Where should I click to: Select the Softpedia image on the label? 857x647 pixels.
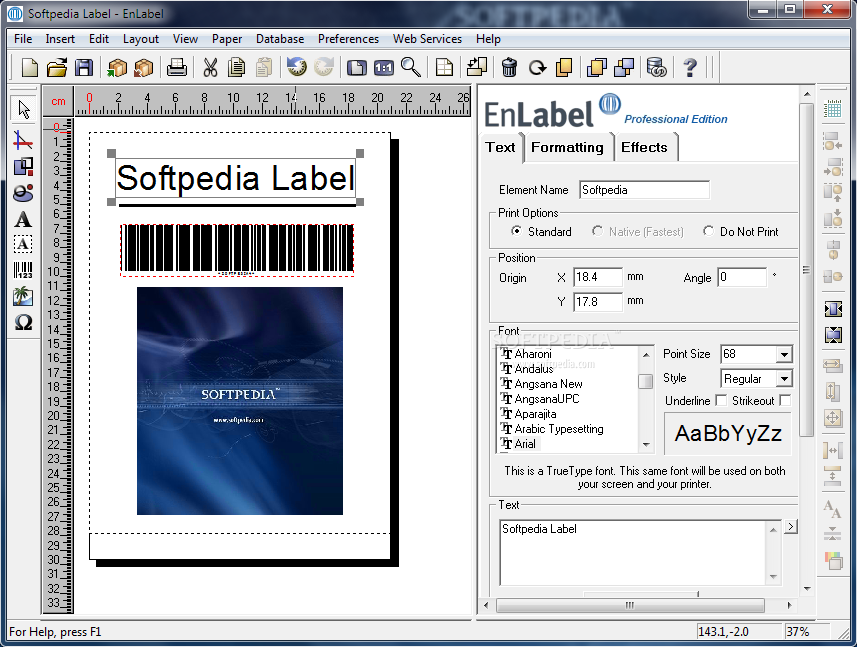[239, 401]
